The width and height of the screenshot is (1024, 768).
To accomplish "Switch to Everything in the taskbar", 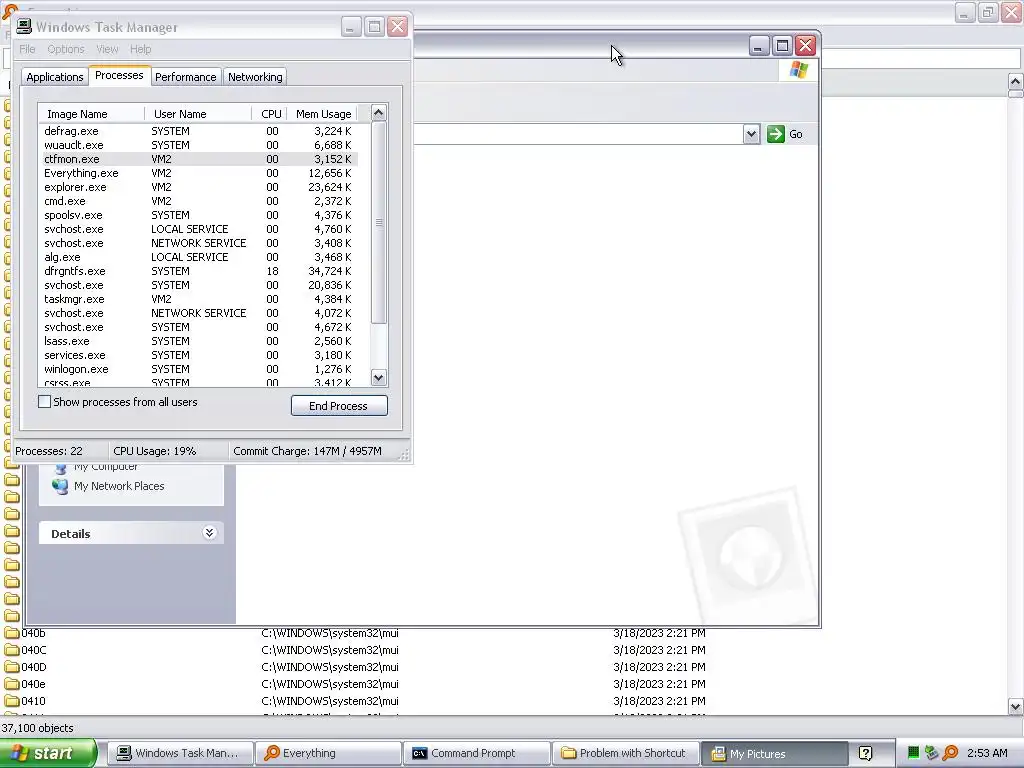I will tap(328, 753).
